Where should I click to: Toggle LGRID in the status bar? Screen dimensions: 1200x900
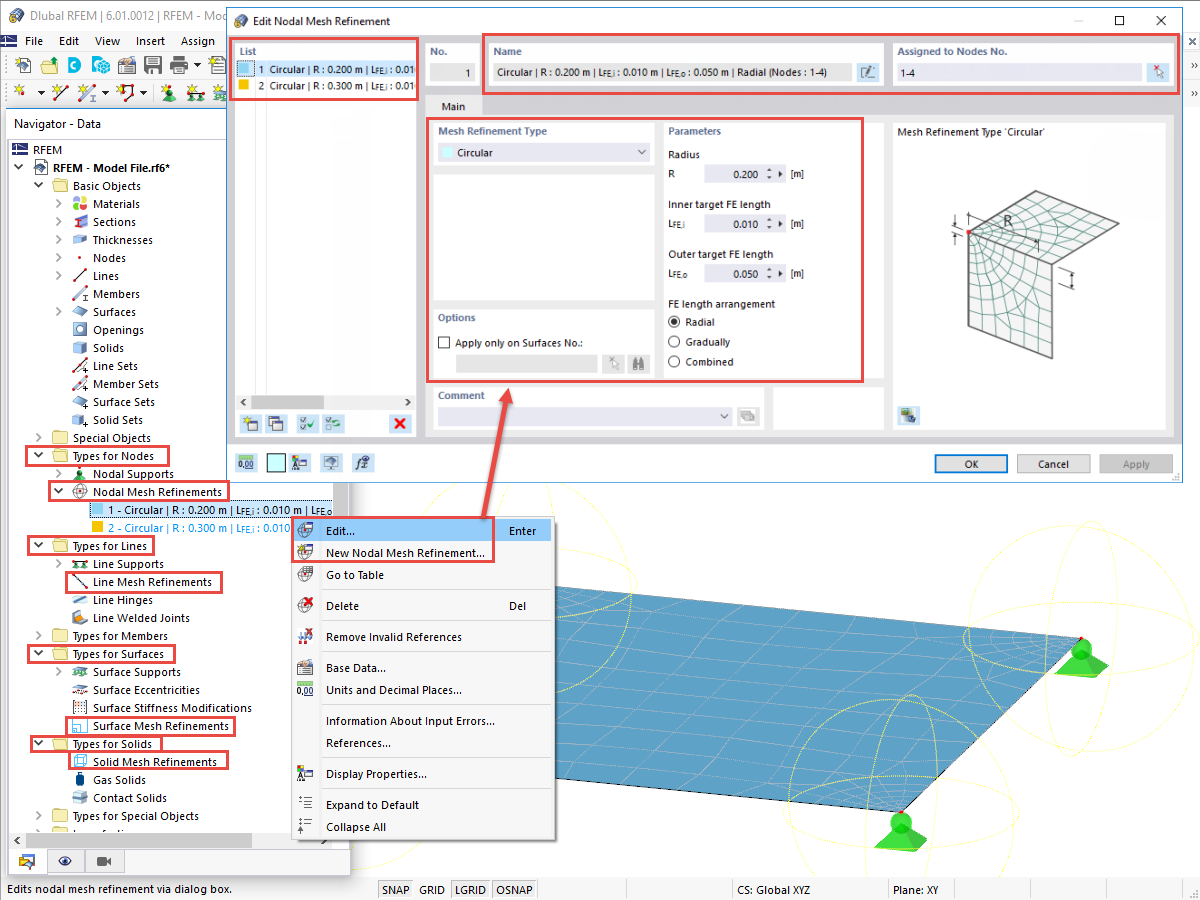point(470,889)
